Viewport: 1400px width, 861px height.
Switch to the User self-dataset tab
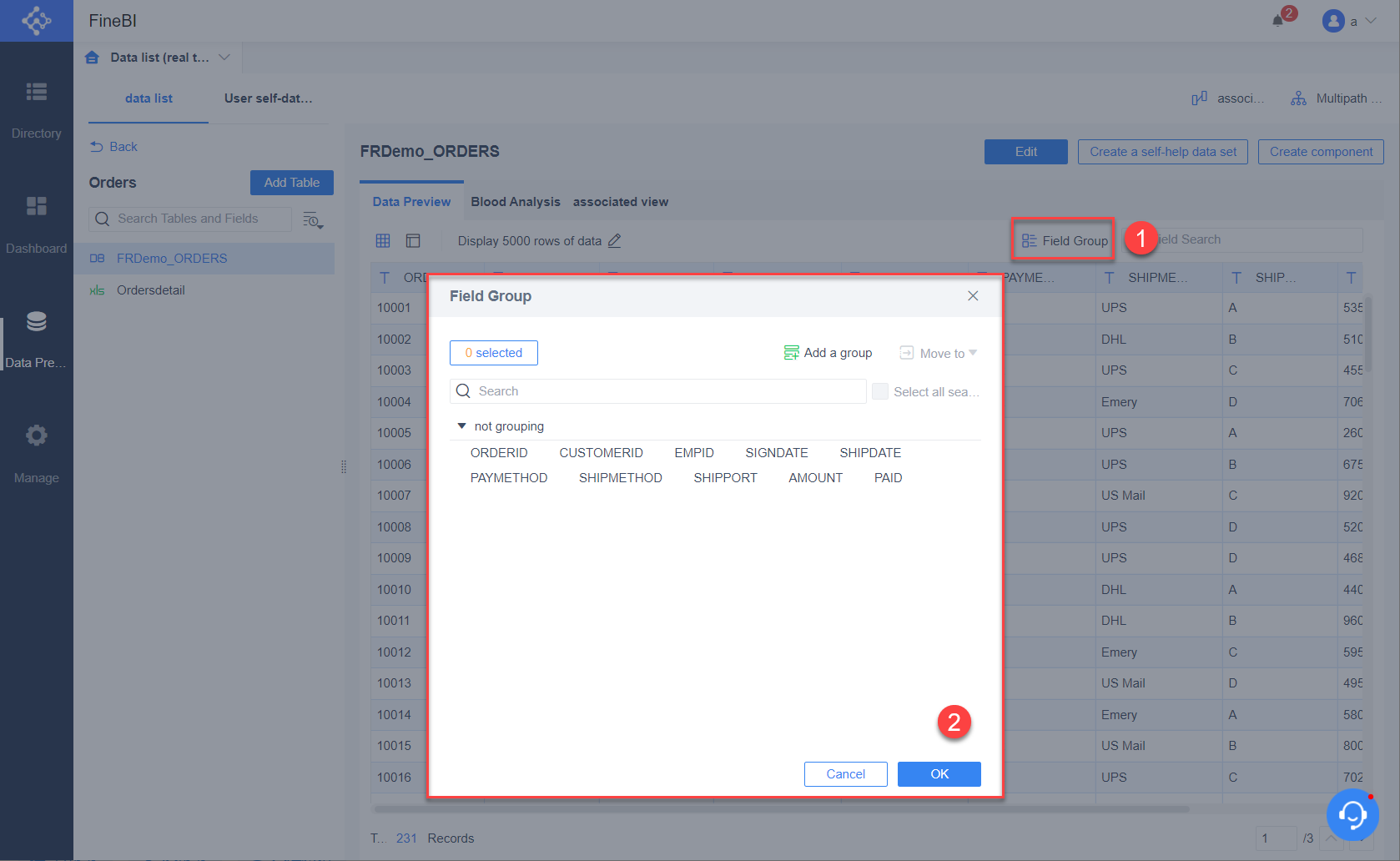click(268, 98)
